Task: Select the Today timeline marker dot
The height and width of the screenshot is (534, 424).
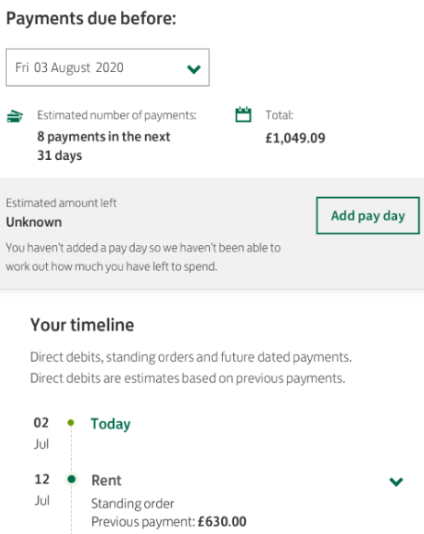Action: pyautogui.click(x=71, y=423)
